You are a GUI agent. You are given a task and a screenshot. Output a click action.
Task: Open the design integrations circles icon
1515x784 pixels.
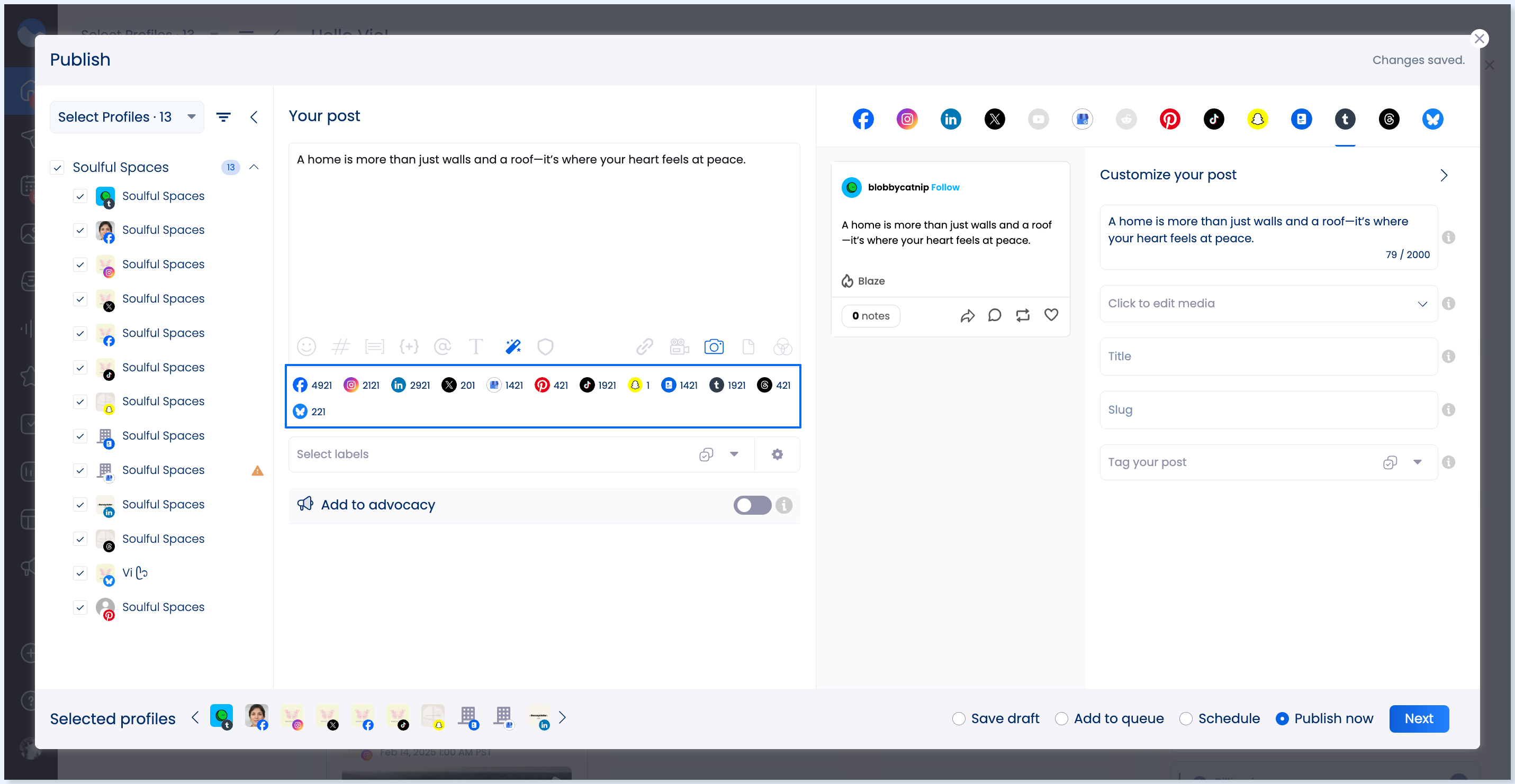(783, 347)
